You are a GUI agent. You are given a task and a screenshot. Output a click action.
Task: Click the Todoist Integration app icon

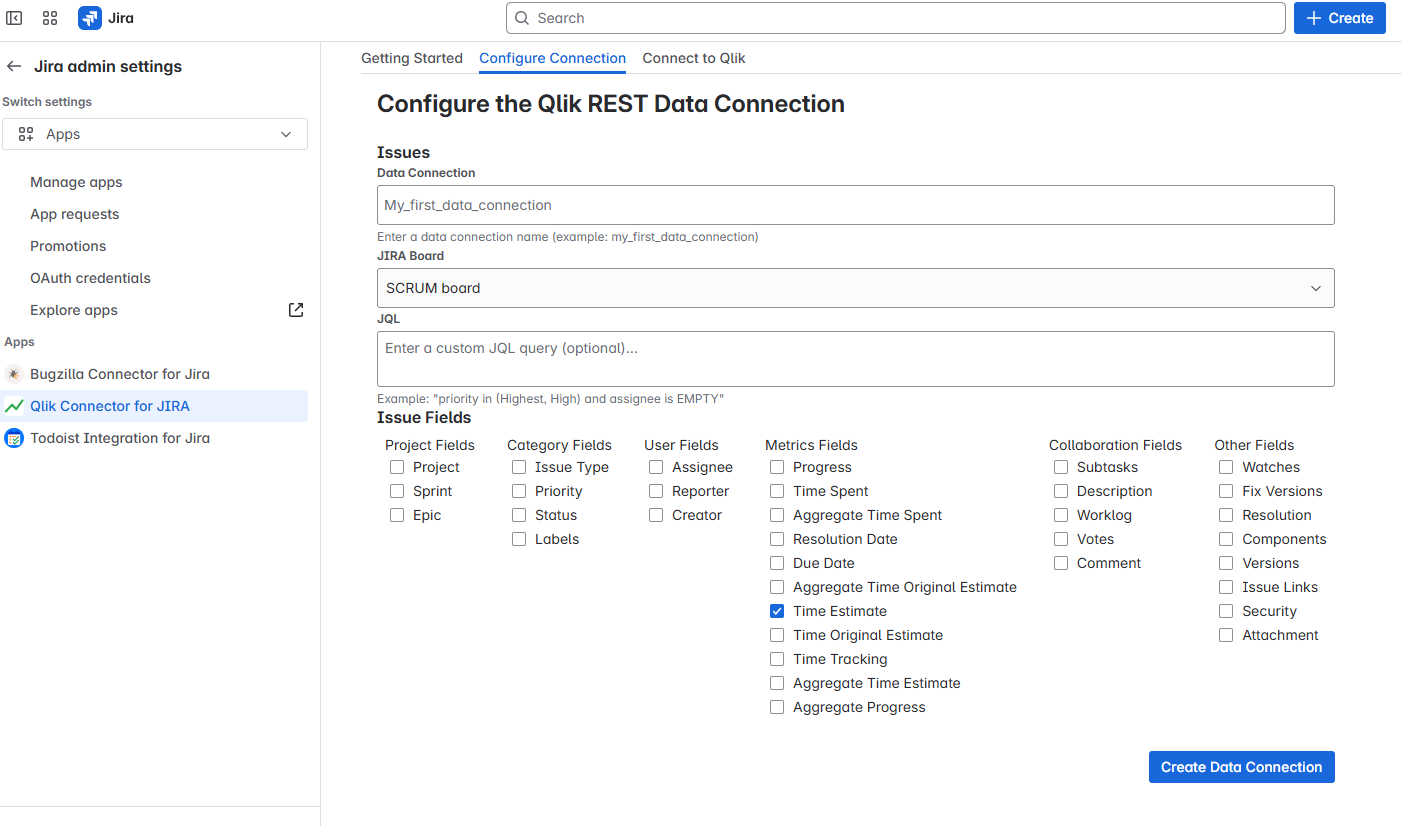(14, 438)
